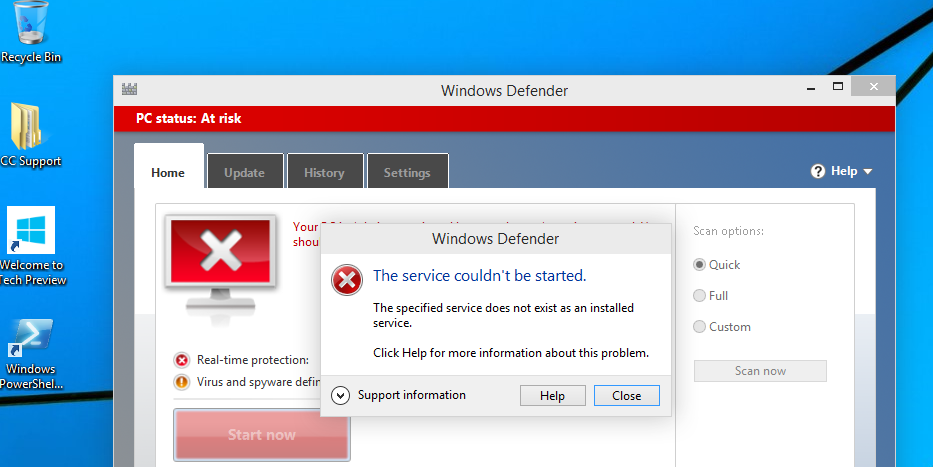Click the Close button in error dialog
This screenshot has width=933, height=467.
tap(627, 396)
